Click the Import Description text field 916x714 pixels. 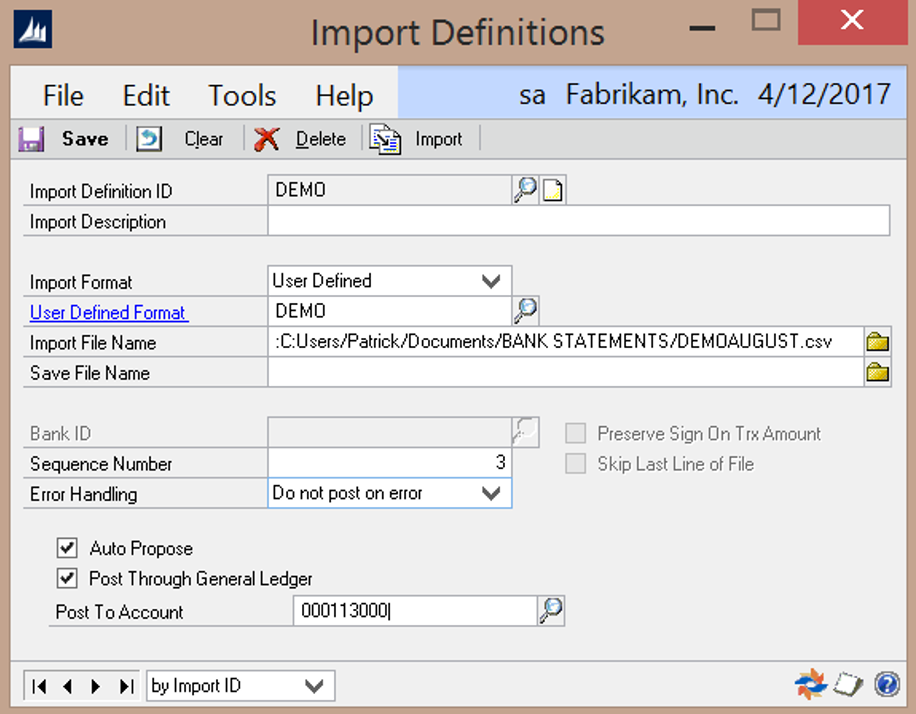(578, 221)
